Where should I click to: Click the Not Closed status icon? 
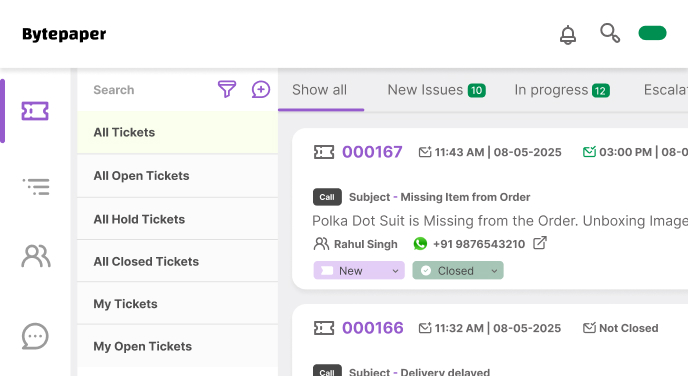click(589, 328)
